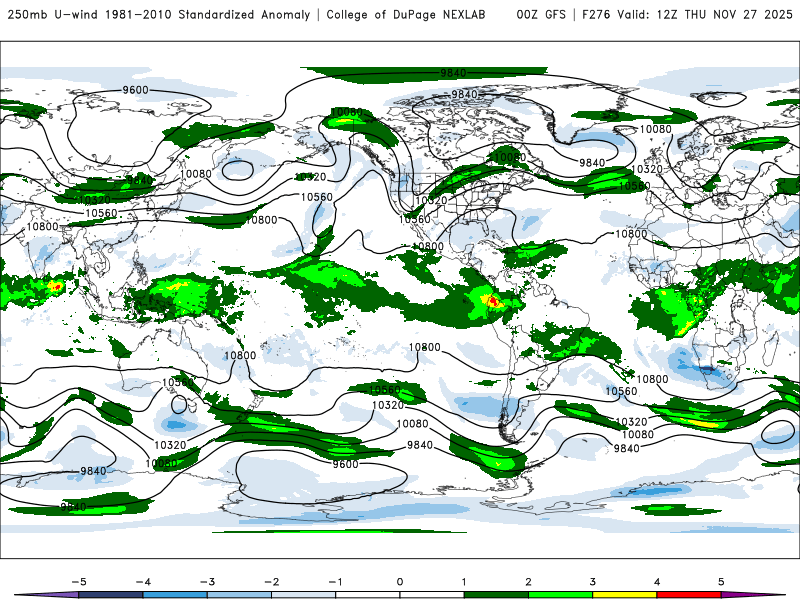Click the '00Z GFS' model run text
Viewport: 800px width, 600px height.
(541, 14)
